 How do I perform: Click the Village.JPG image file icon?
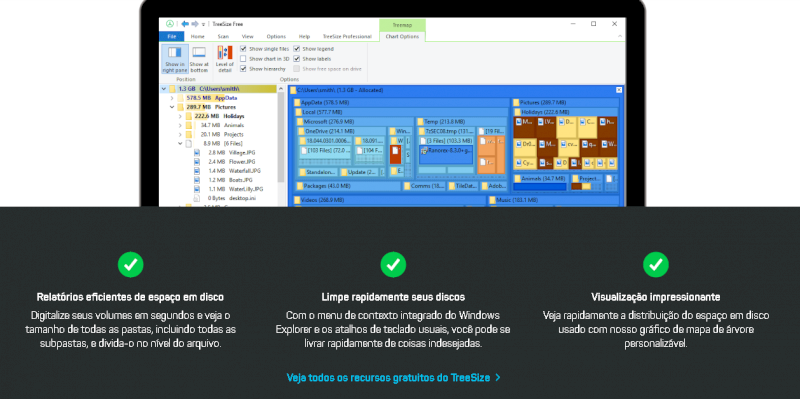[197, 153]
